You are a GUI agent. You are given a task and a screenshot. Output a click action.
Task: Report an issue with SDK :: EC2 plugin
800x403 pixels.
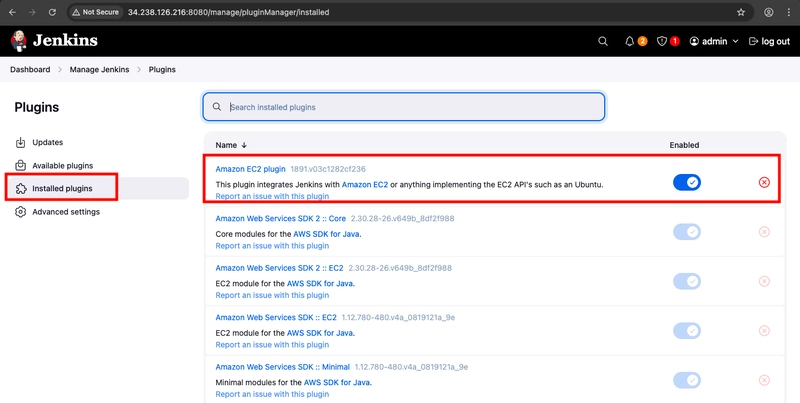click(x=272, y=345)
